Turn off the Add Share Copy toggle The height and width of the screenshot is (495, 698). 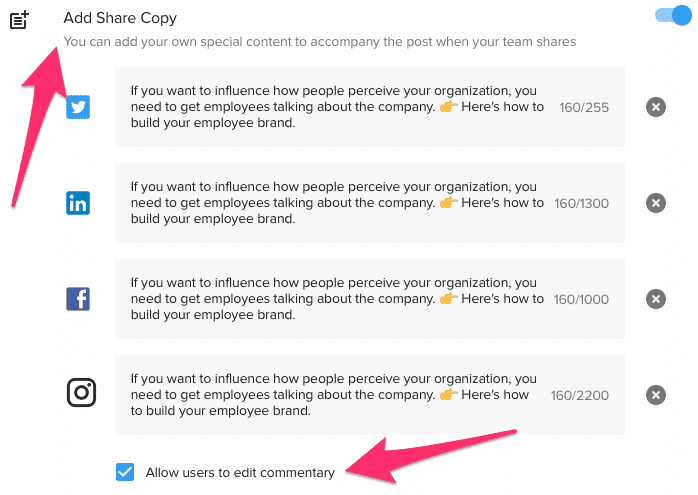point(672,15)
